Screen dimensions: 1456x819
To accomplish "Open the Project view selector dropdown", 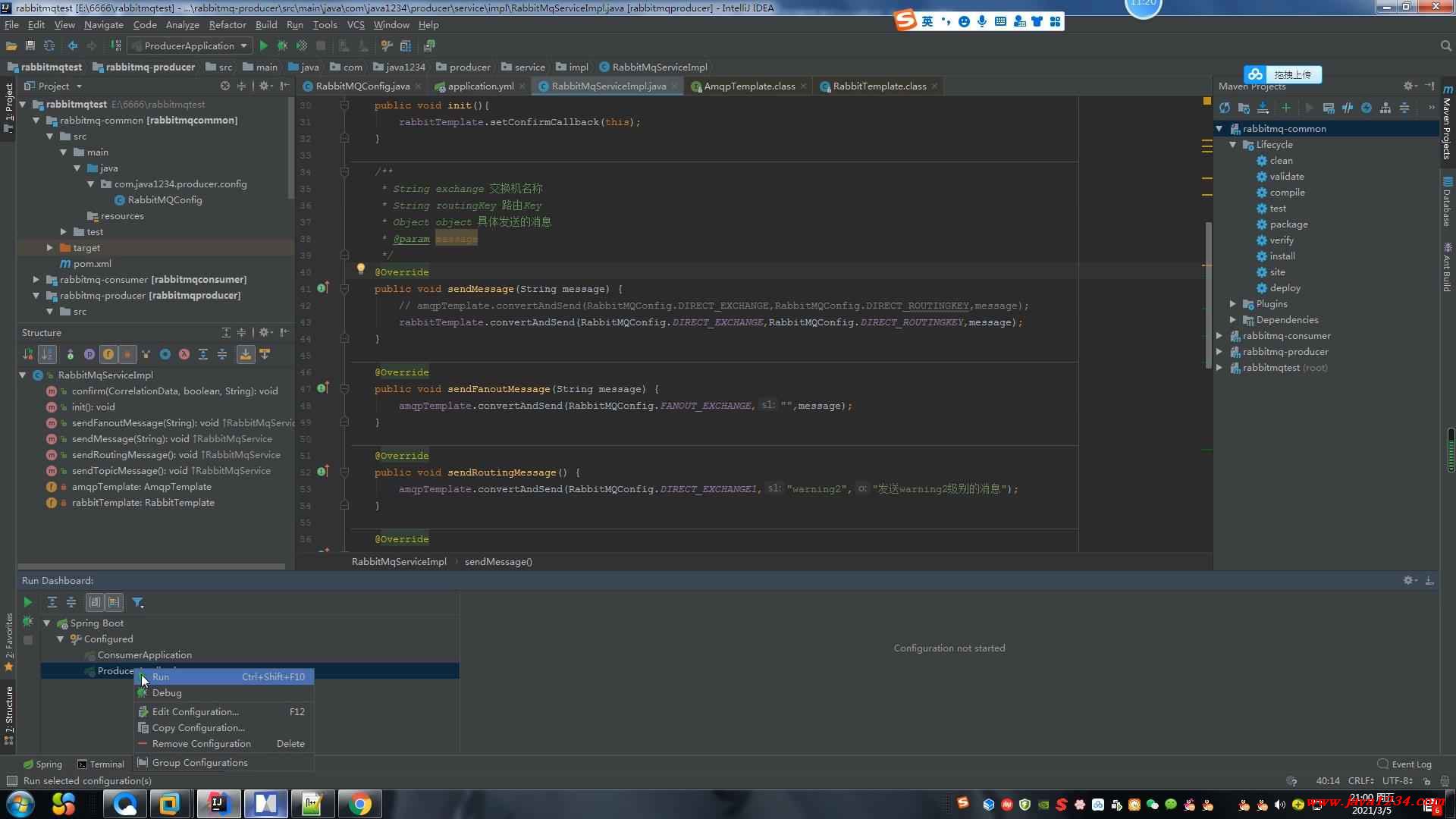I will point(53,86).
